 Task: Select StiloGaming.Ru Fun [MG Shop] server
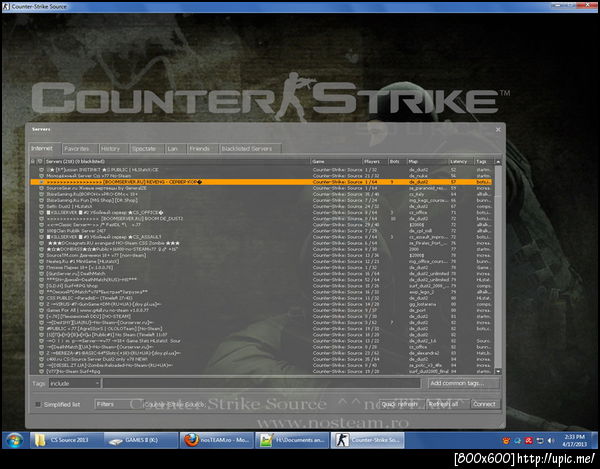click(262, 200)
